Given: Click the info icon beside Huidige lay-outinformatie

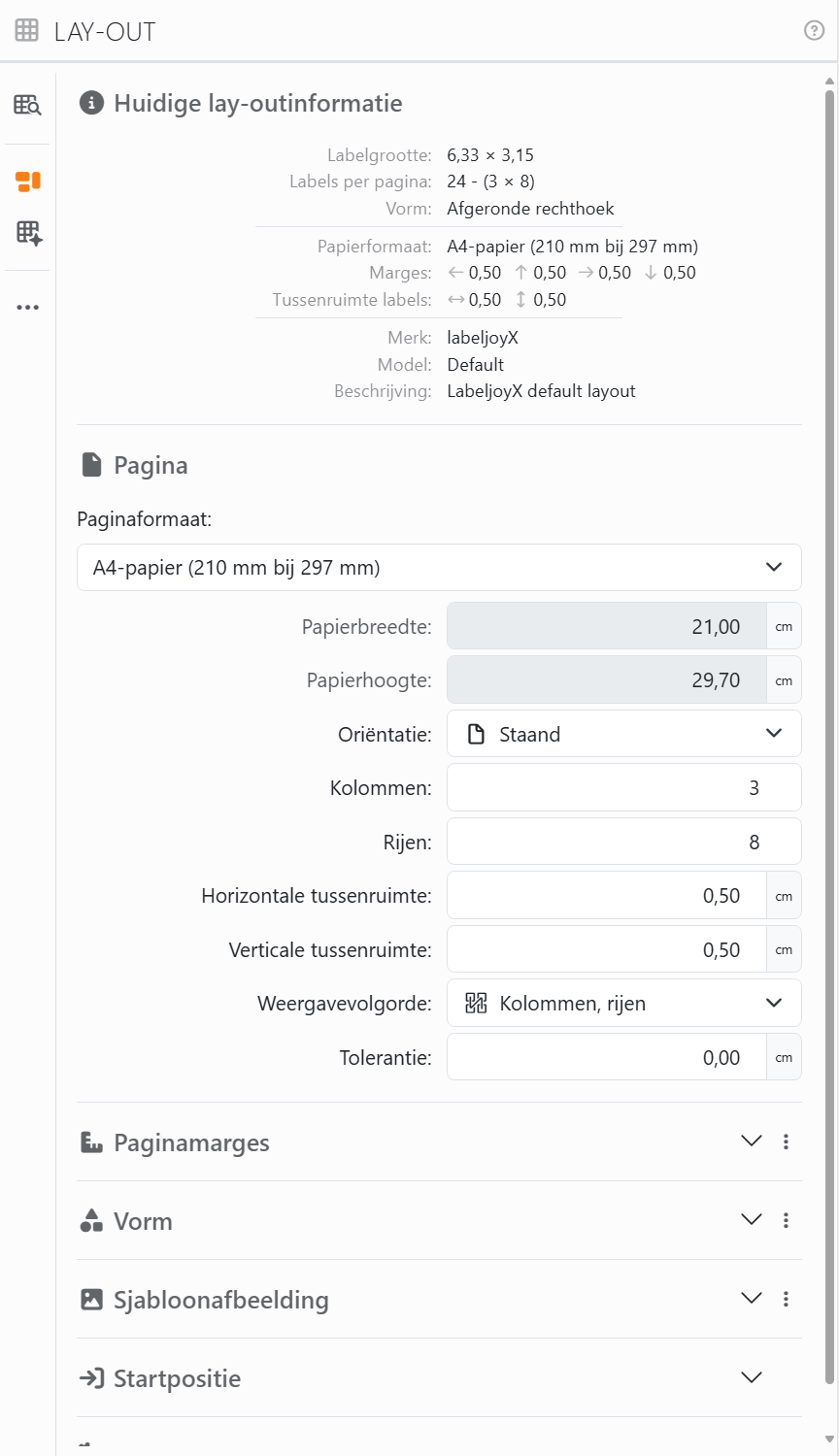Looking at the screenshot, I should tap(91, 103).
